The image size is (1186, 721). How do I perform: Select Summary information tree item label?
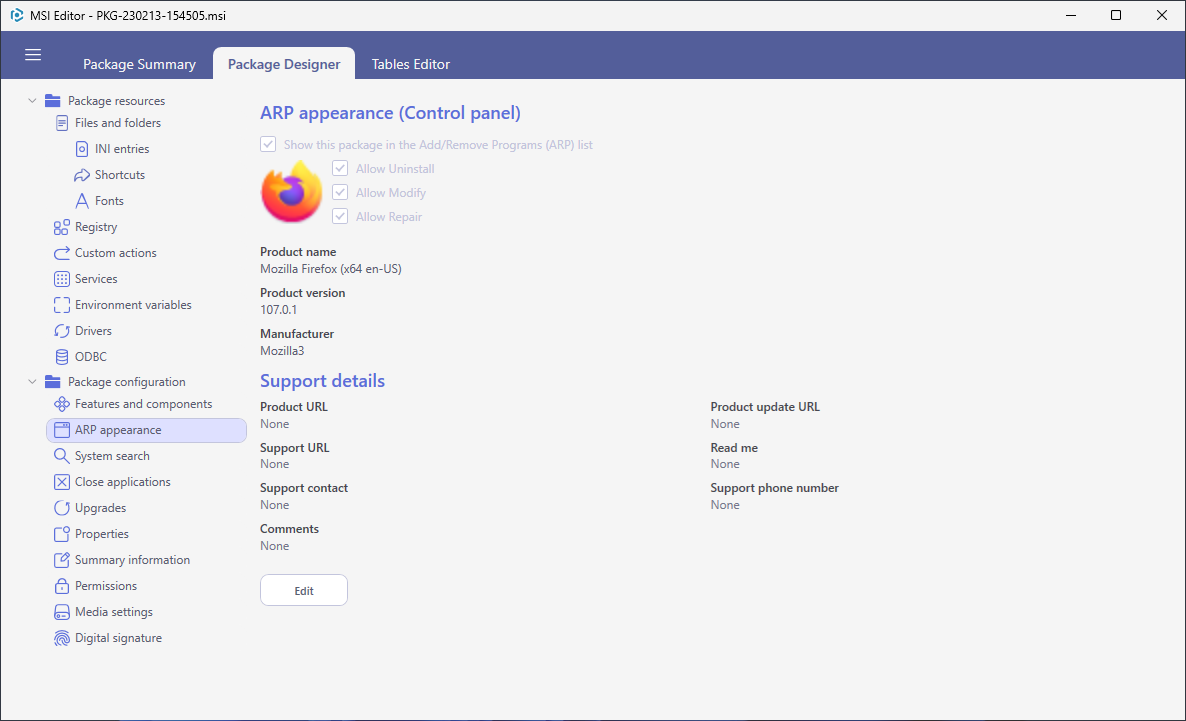point(132,560)
